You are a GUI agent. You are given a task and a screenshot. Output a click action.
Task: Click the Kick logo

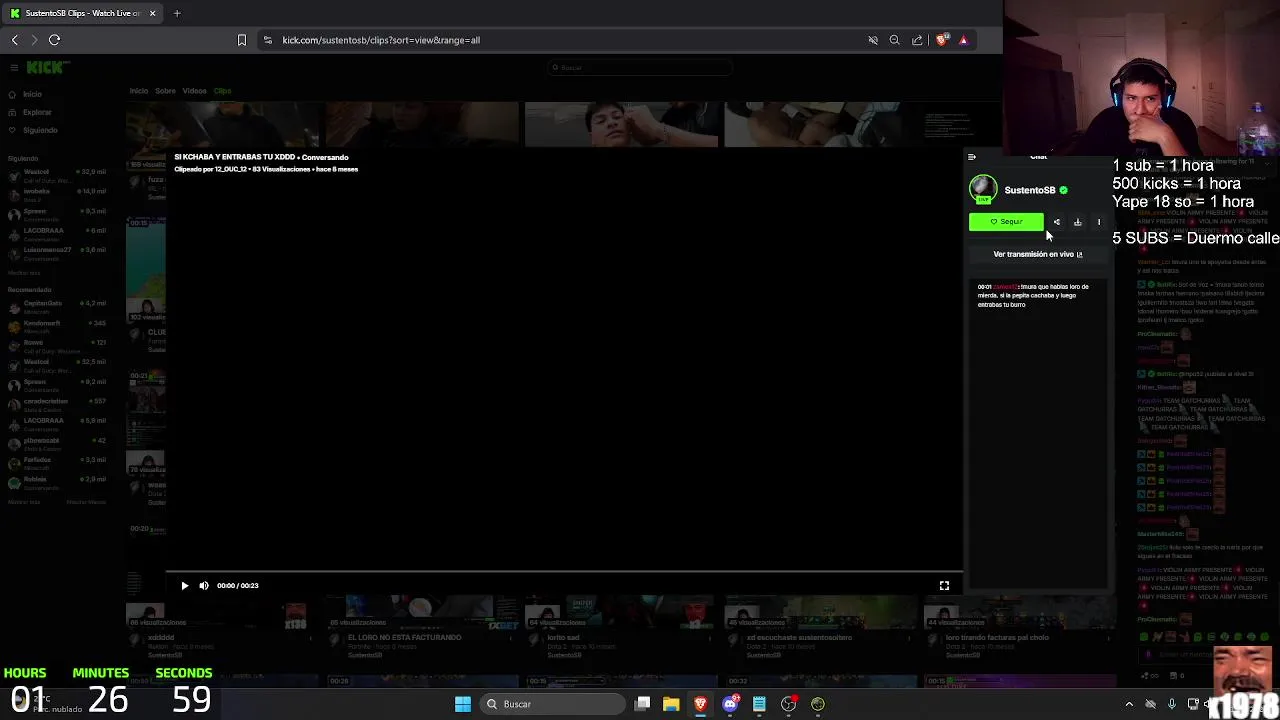46,67
